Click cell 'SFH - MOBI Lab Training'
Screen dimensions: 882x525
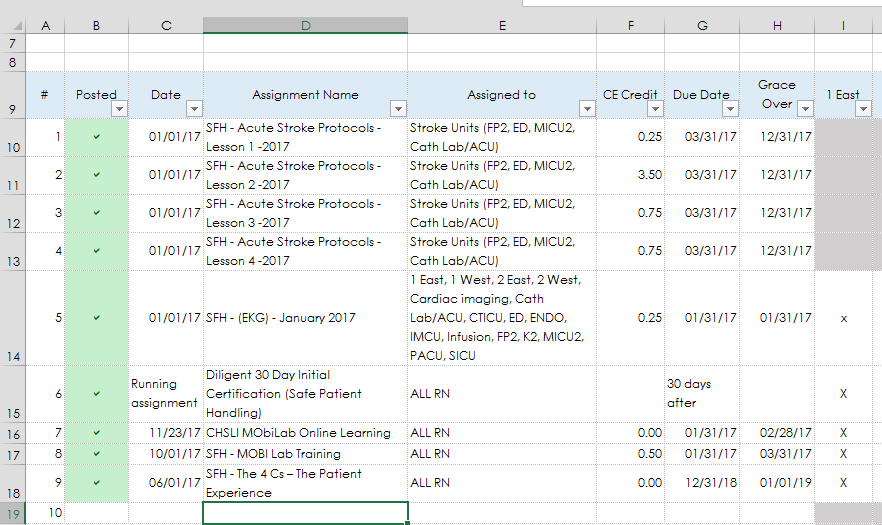coord(305,454)
